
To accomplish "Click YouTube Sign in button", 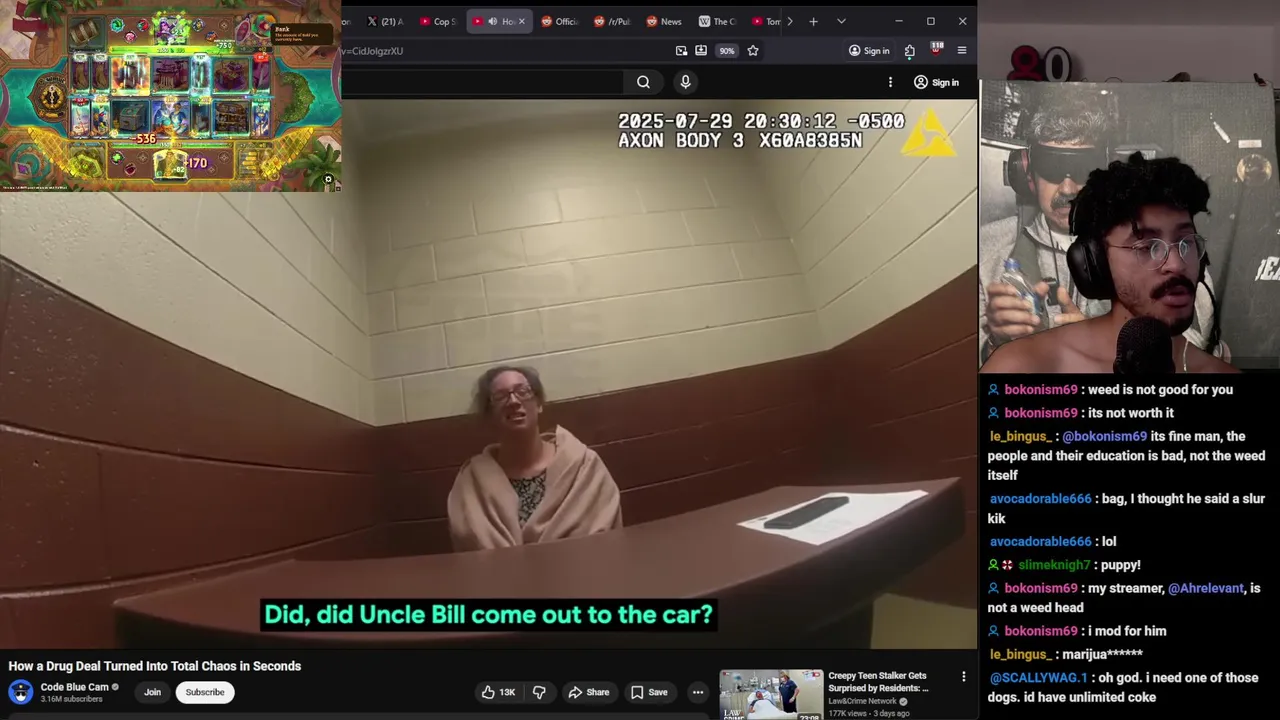I will (x=936, y=82).
